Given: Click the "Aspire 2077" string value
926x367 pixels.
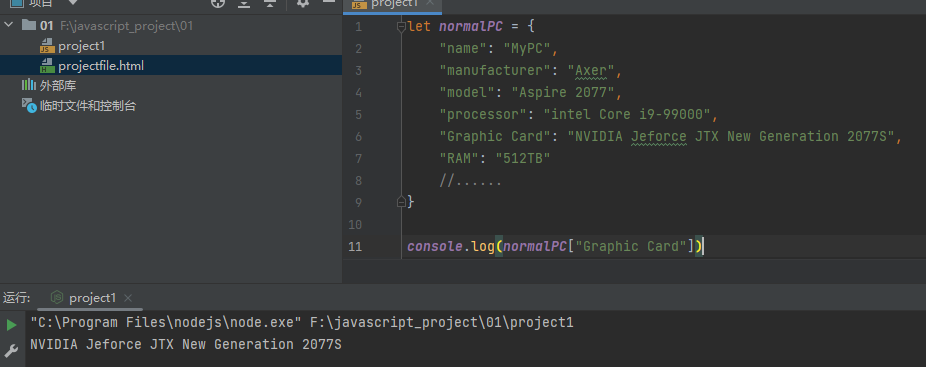Looking at the screenshot, I should (x=563, y=93).
